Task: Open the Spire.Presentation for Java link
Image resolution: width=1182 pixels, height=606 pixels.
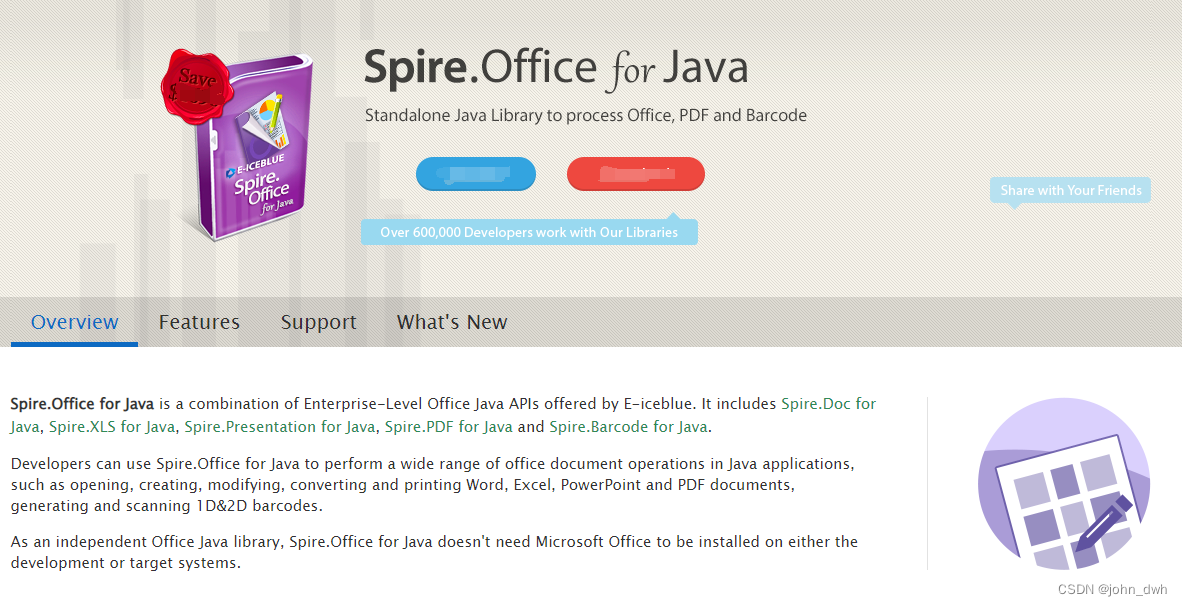Action: (279, 426)
